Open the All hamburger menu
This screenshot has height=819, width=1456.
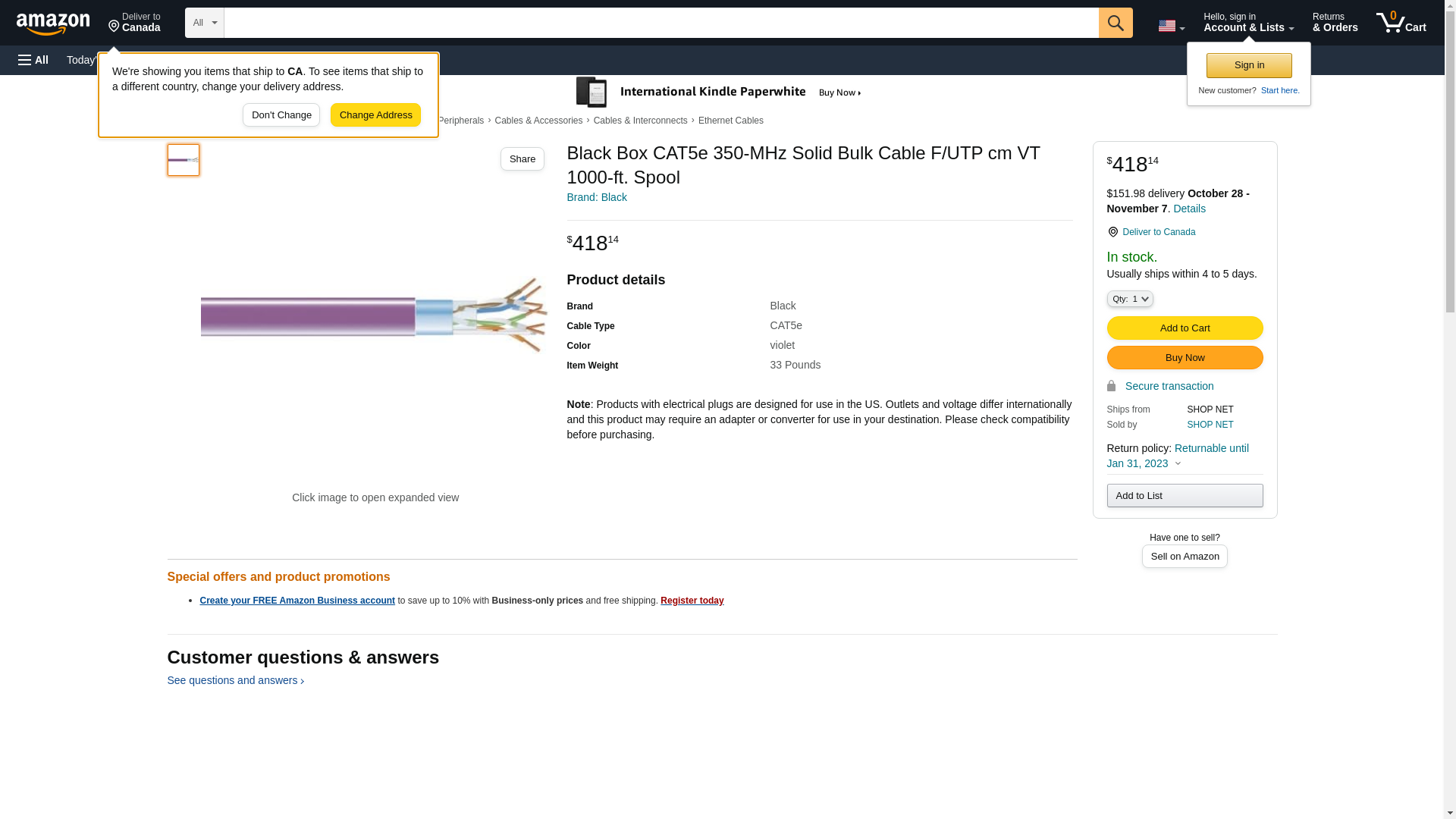[33, 60]
